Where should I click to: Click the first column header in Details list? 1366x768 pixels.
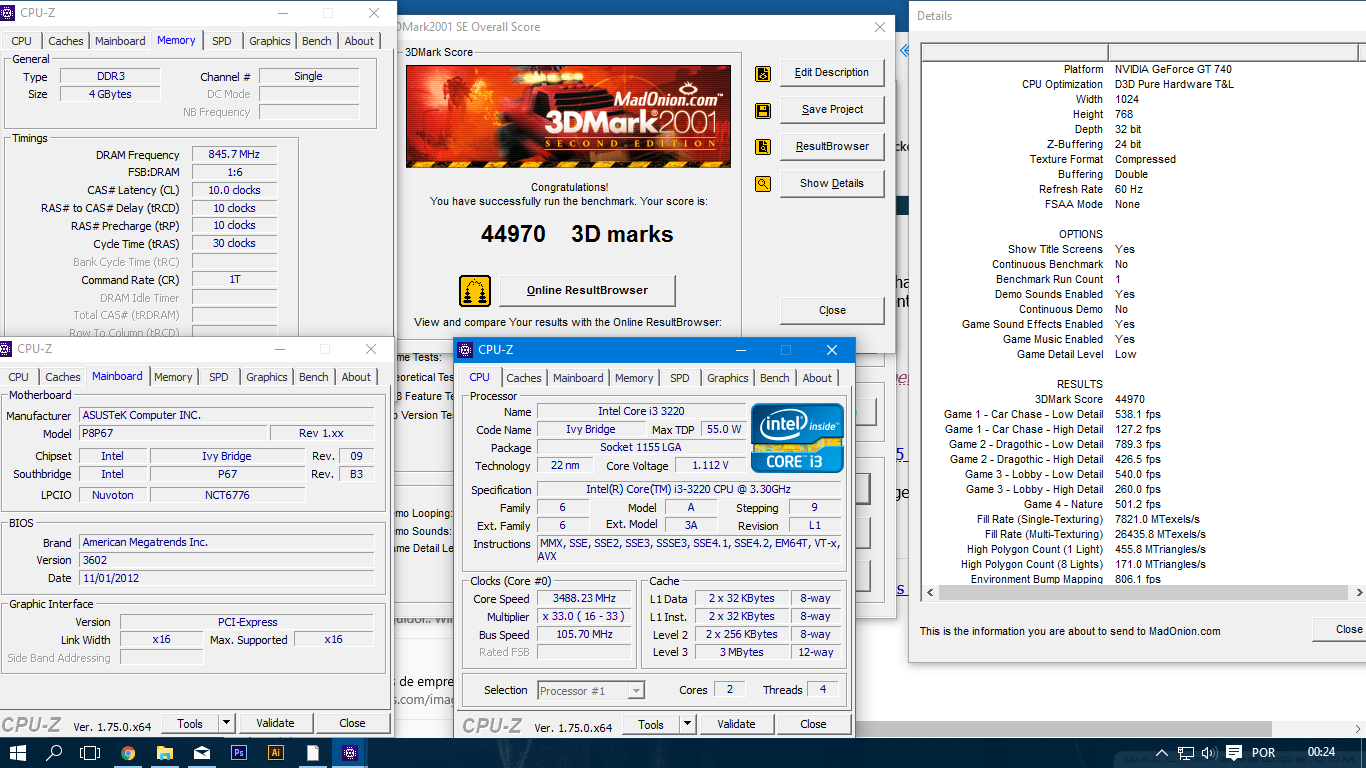click(x=1014, y=52)
